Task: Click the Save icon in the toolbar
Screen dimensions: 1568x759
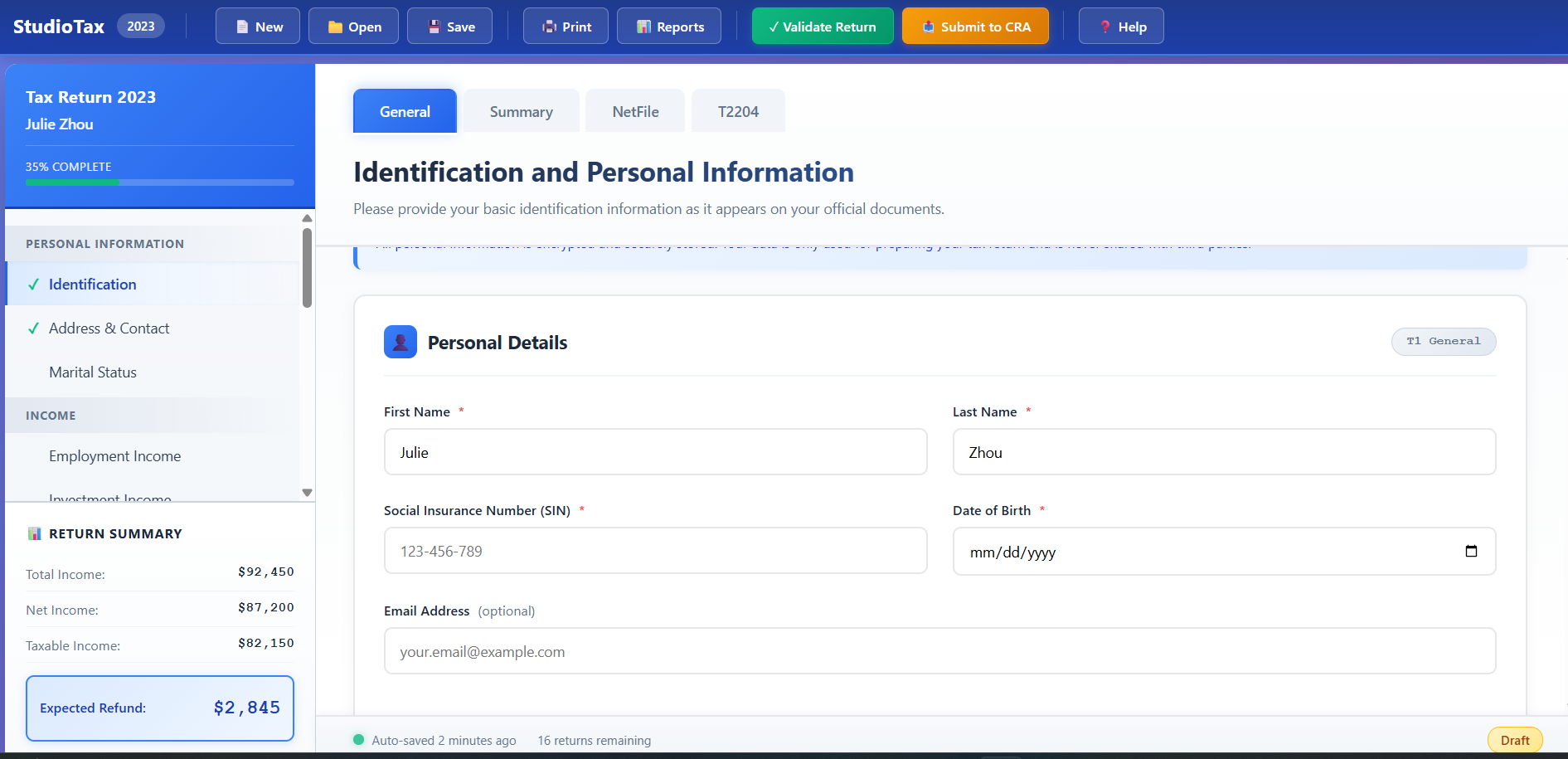Action: pyautogui.click(x=434, y=26)
